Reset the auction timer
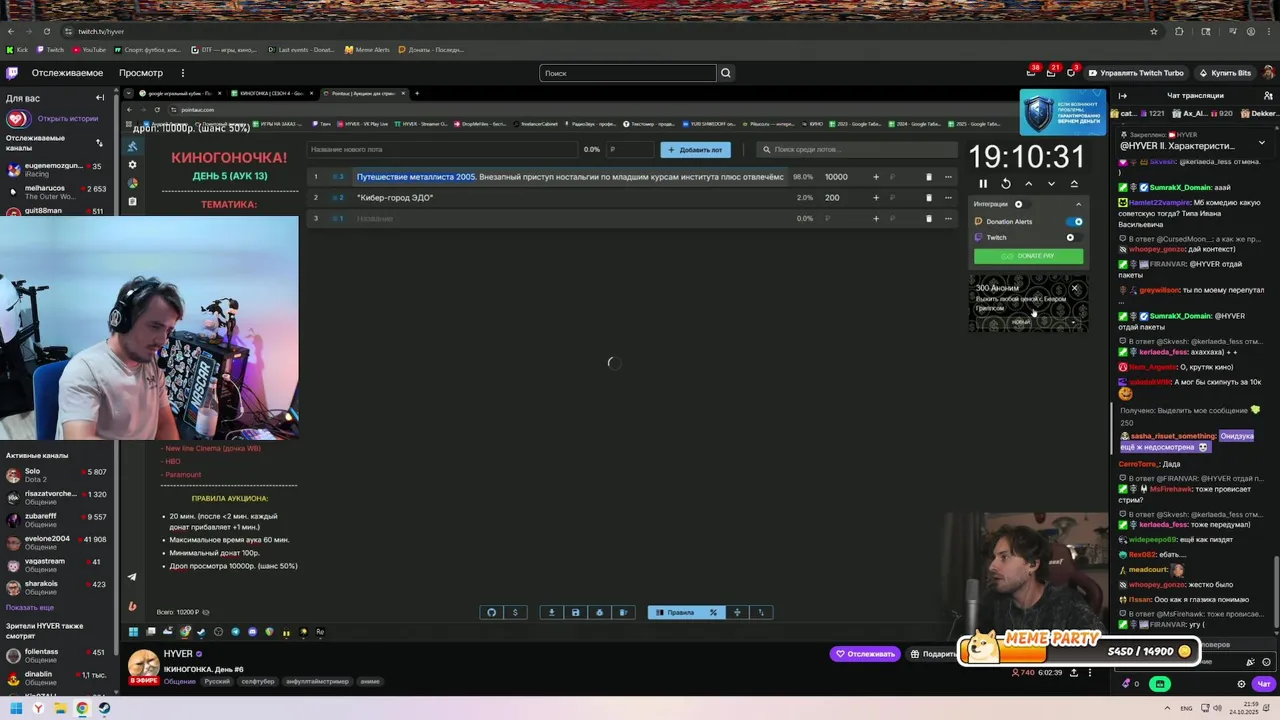The width and height of the screenshot is (1280, 720). [x=1005, y=184]
